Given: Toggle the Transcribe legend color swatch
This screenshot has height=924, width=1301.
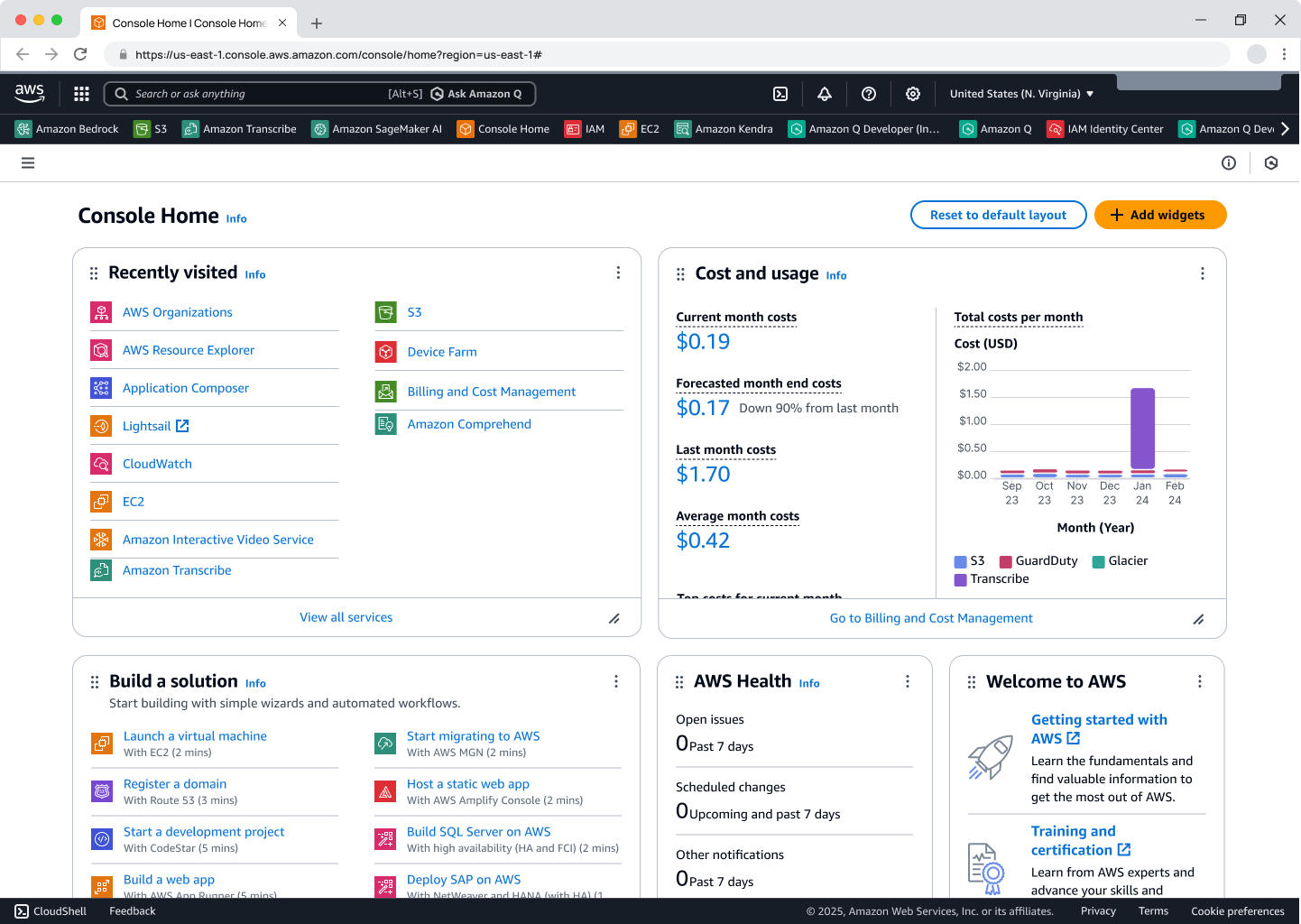Looking at the screenshot, I should (x=961, y=579).
